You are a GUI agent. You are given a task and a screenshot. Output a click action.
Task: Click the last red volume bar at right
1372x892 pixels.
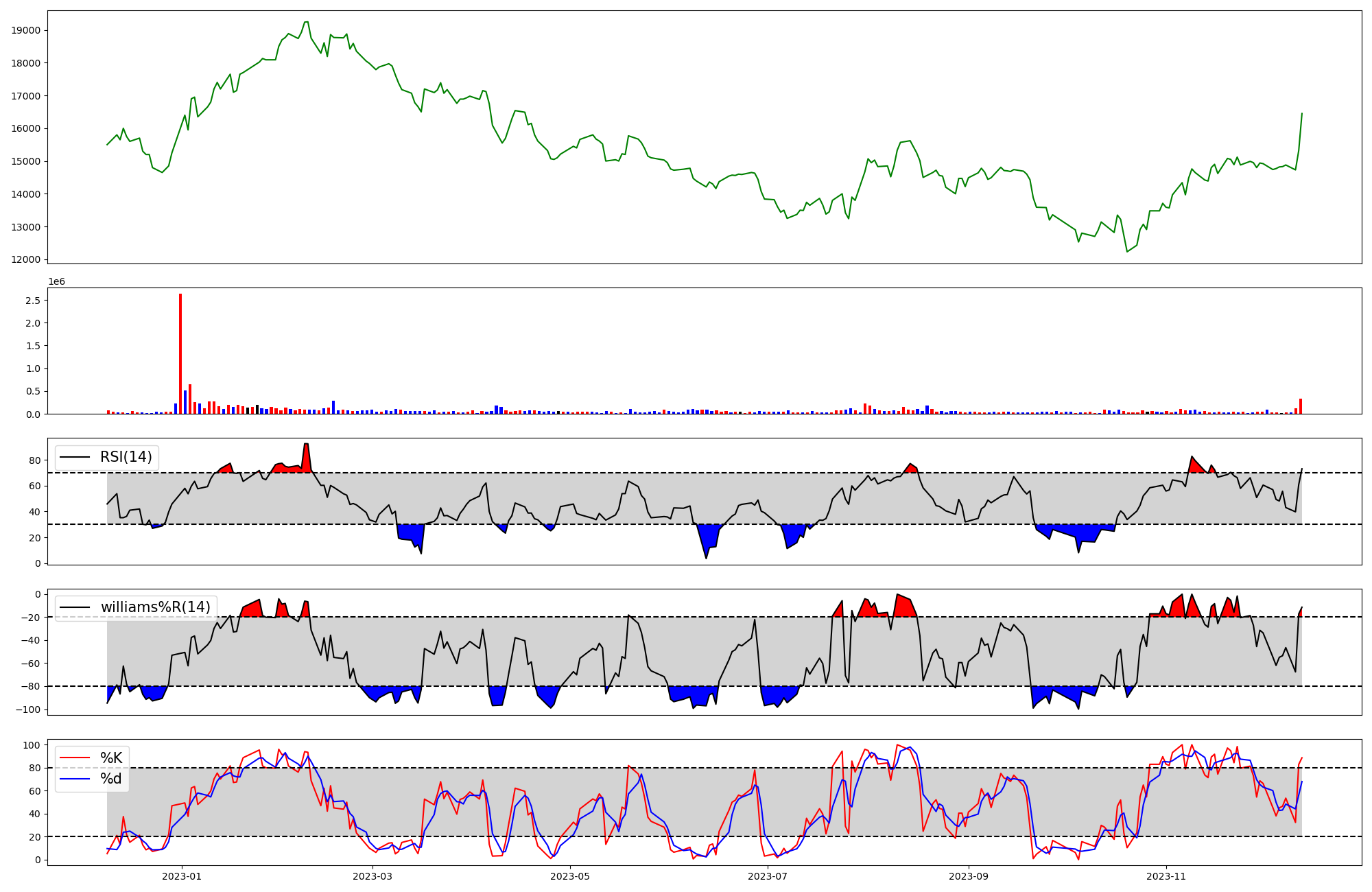pyautogui.click(x=1301, y=407)
